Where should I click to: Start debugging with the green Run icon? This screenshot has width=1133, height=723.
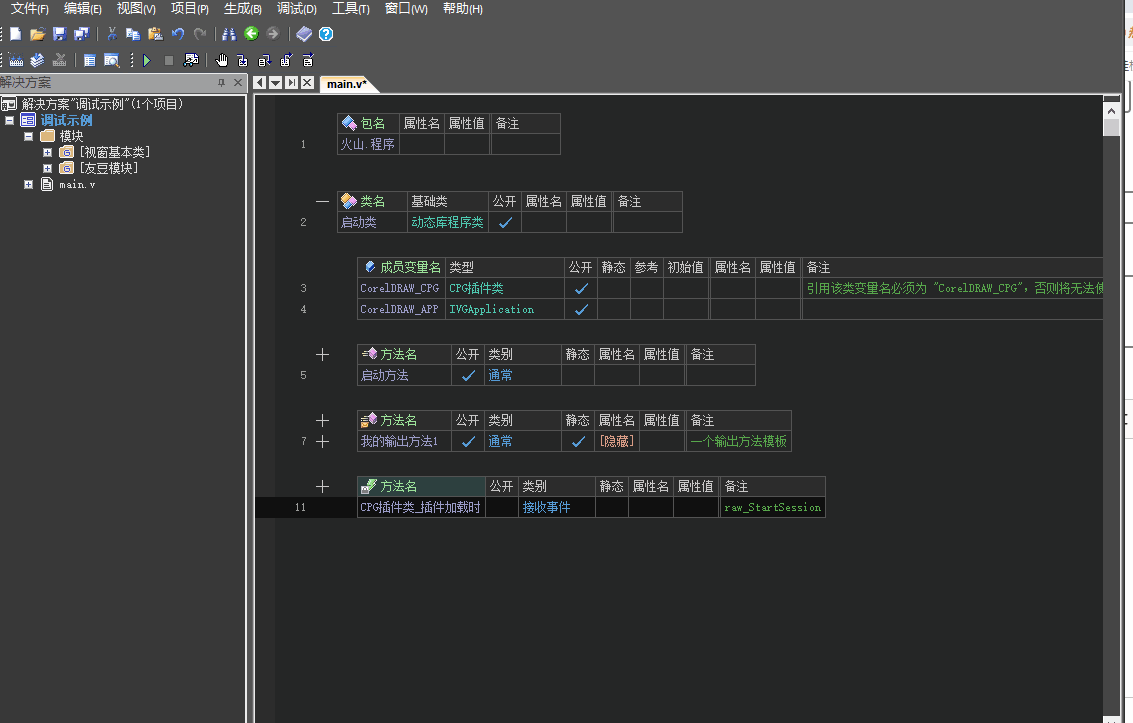(147, 60)
